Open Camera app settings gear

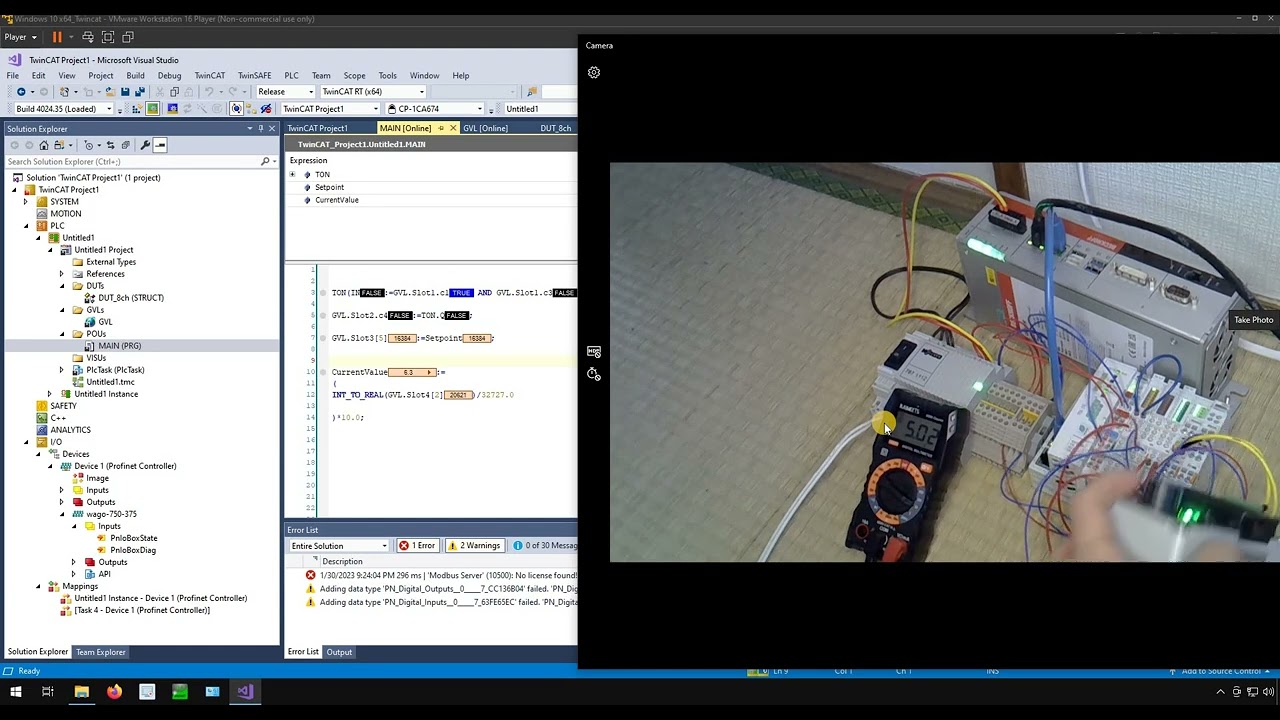(x=594, y=72)
